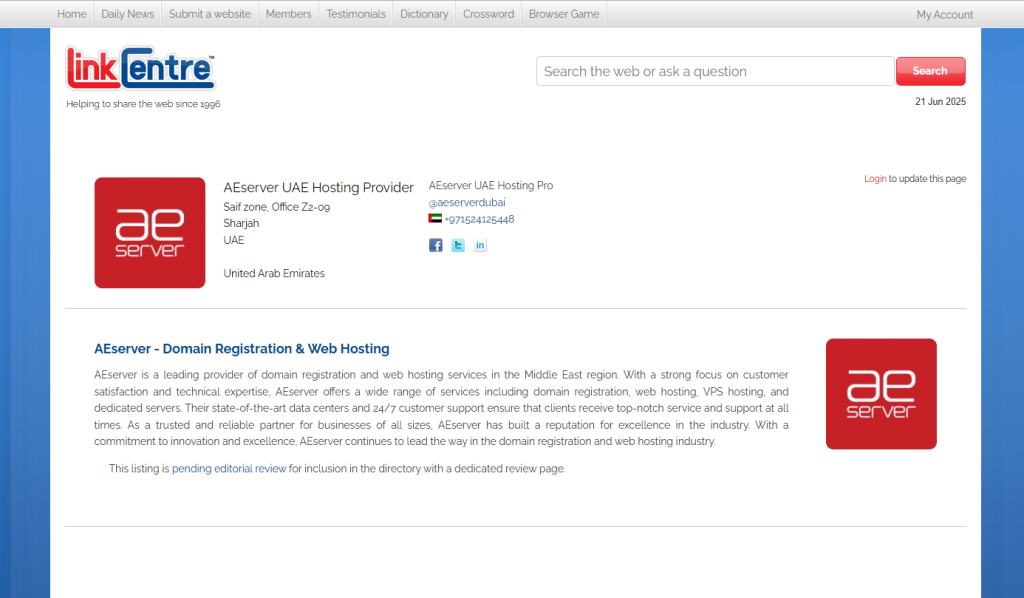Click the +971524125448 phone link
The image size is (1024, 598).
click(479, 219)
